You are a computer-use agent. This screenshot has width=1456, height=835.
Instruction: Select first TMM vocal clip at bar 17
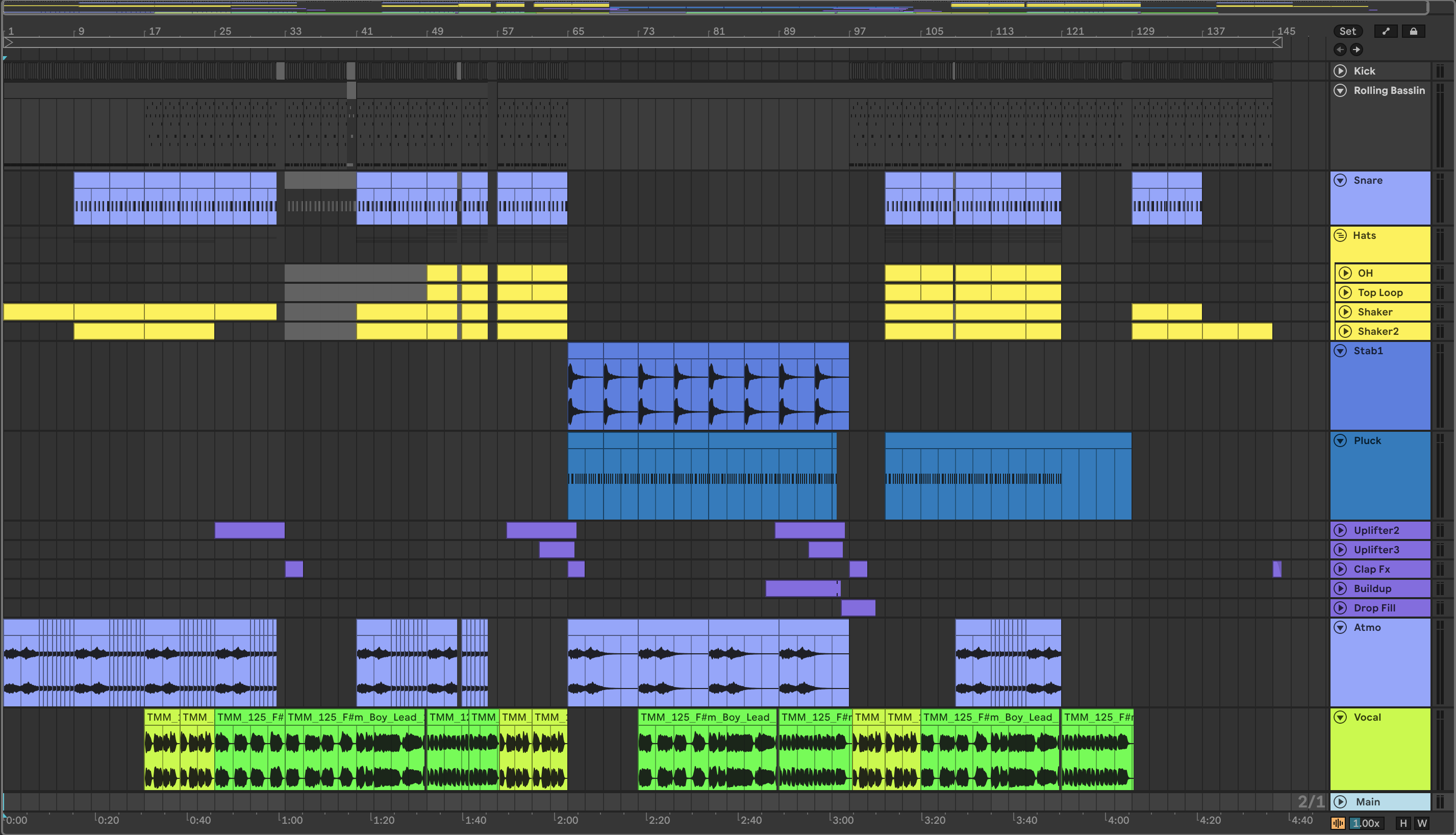162,750
